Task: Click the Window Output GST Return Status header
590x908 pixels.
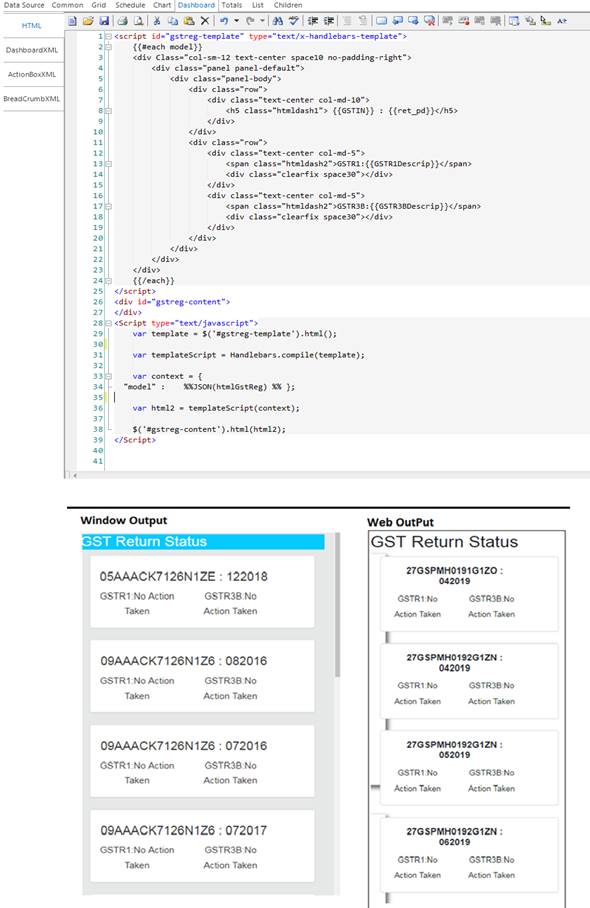Action: pyautogui.click(x=203, y=541)
